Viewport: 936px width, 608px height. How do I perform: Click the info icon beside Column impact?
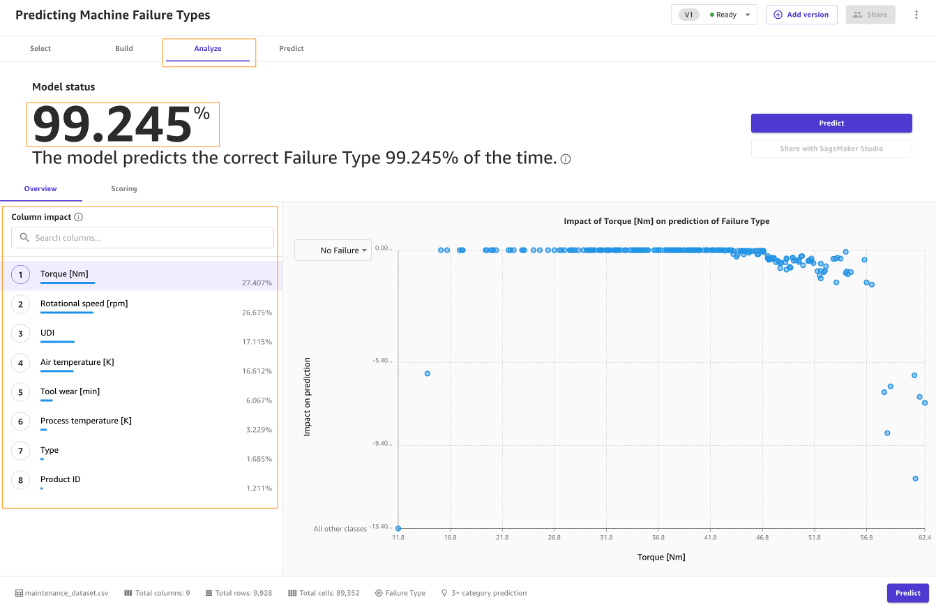[78, 216]
